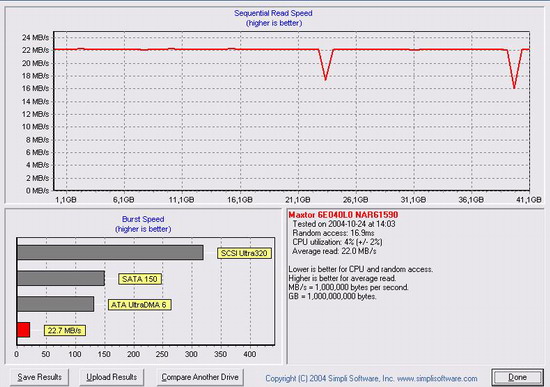Close the dialog with Done
The width and height of the screenshot is (550, 387).
(x=517, y=377)
